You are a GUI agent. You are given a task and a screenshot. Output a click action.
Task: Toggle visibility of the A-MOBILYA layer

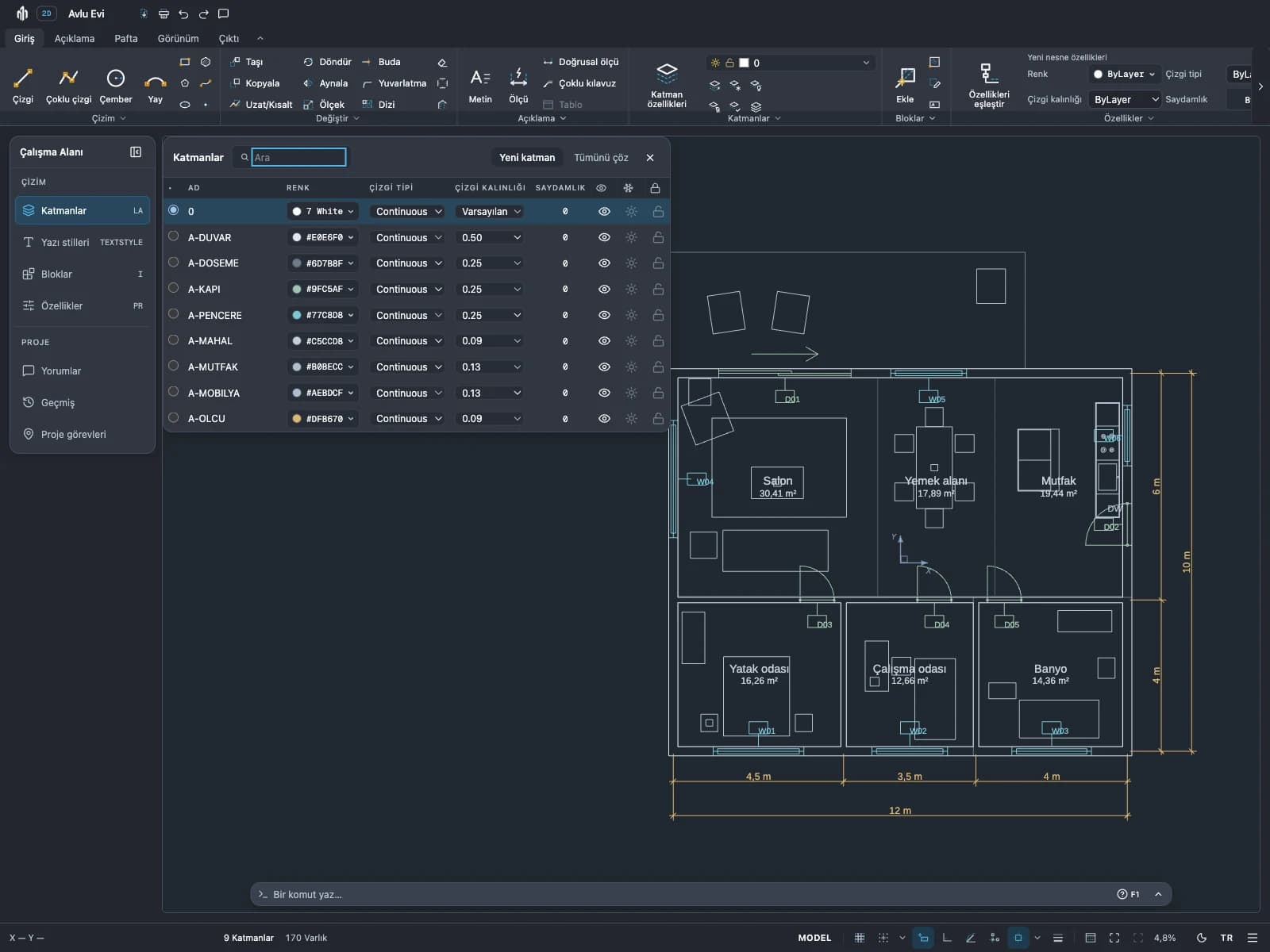pyautogui.click(x=604, y=393)
